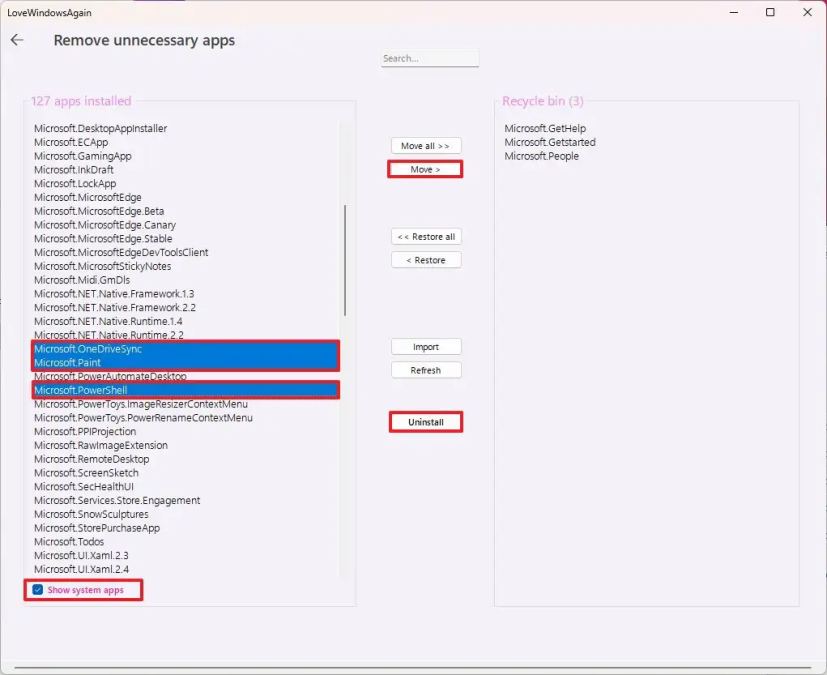Click the apps list vertical scrollbar thumb
This screenshot has width=827, height=675.
click(x=345, y=261)
